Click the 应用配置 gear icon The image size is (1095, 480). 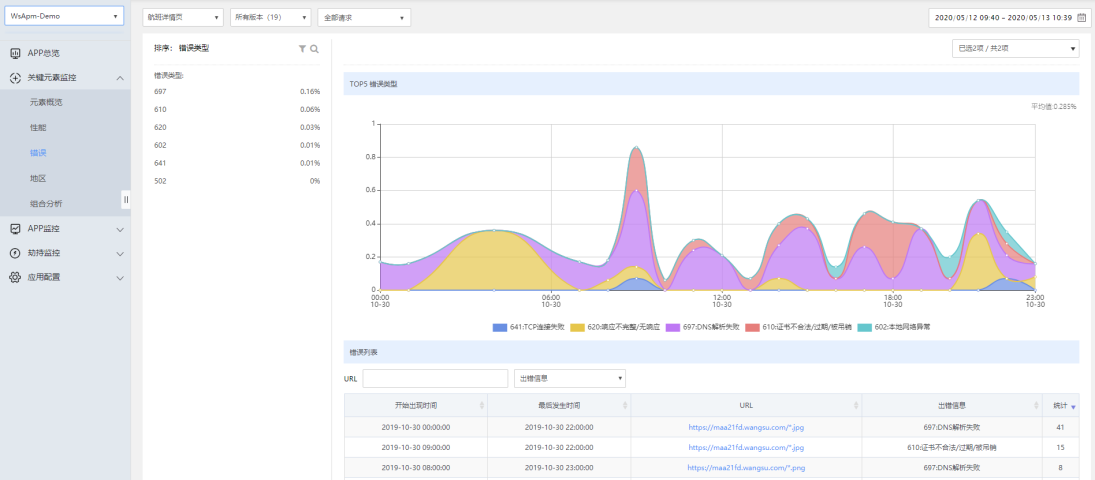pos(15,277)
